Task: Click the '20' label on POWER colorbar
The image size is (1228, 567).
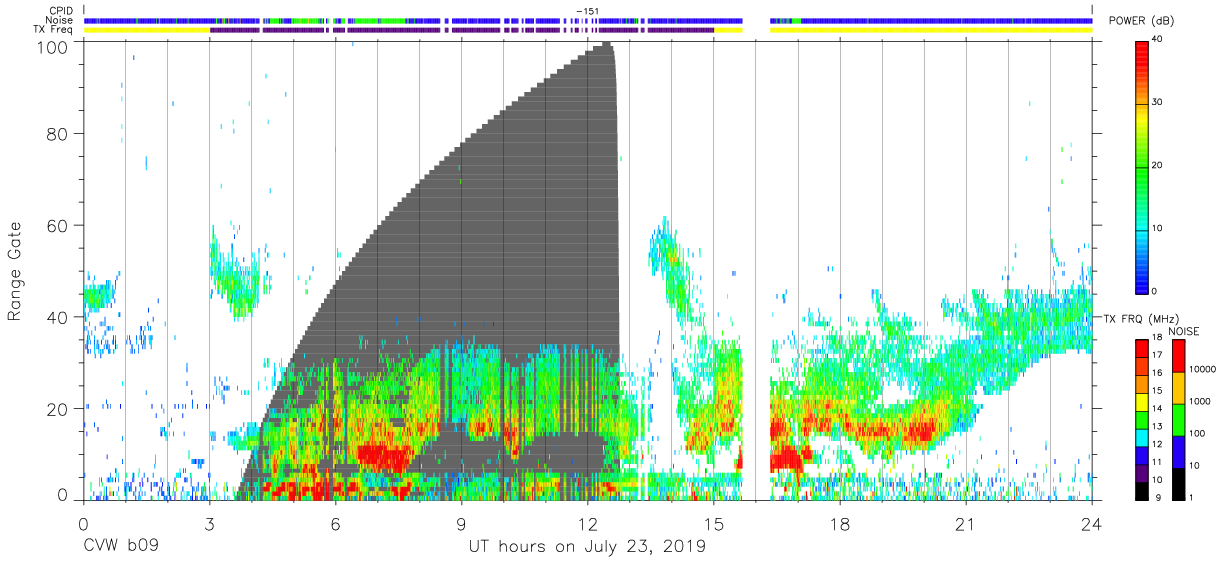Action: click(1159, 166)
